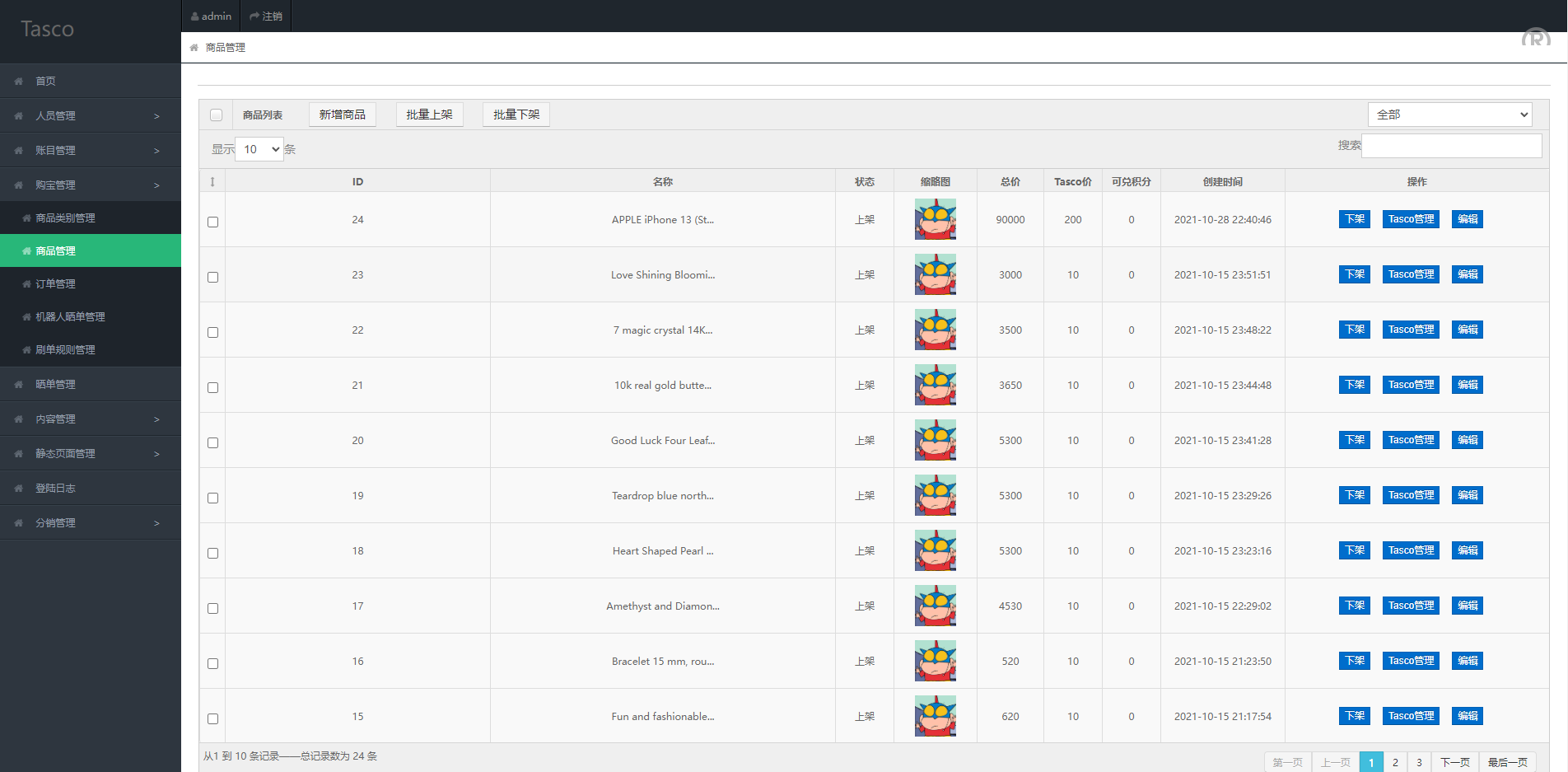
Task: Click 下架 for the APPLE iPhone 13 row
Action: [1355, 219]
